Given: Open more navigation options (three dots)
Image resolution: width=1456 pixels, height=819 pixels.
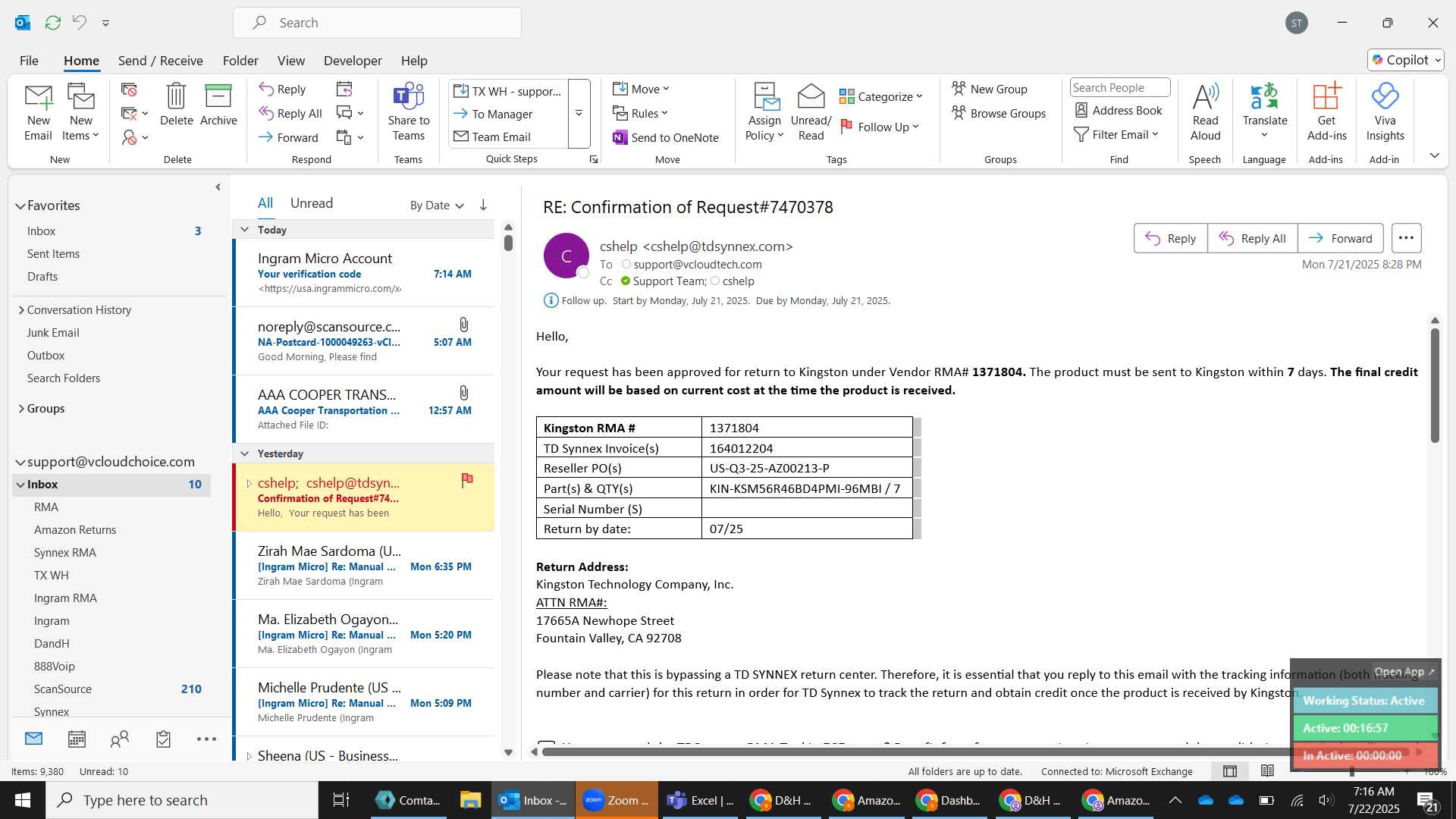Looking at the screenshot, I should 206,739.
